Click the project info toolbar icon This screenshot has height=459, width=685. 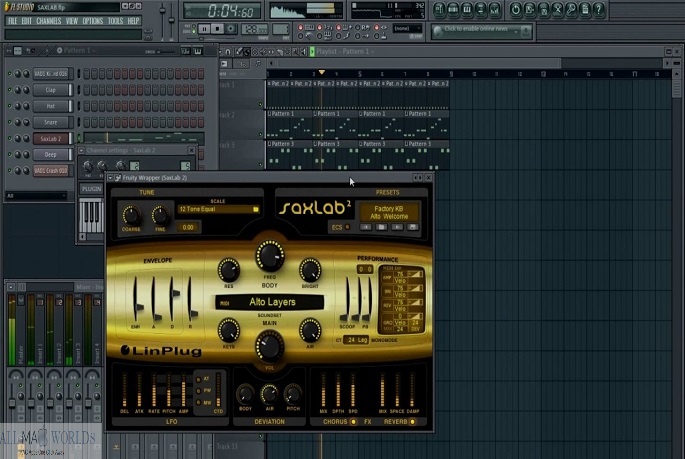click(585, 10)
